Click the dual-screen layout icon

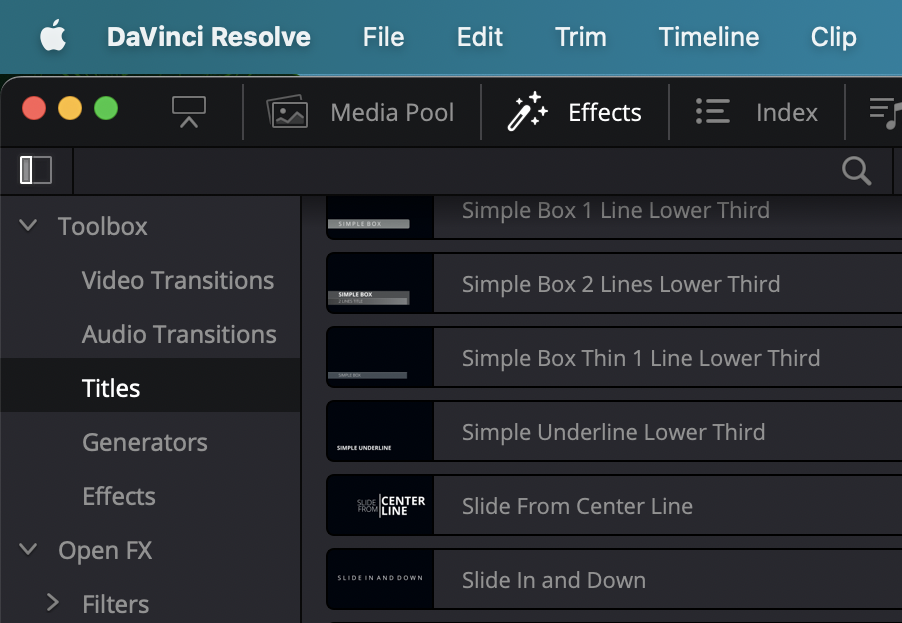[189, 112]
